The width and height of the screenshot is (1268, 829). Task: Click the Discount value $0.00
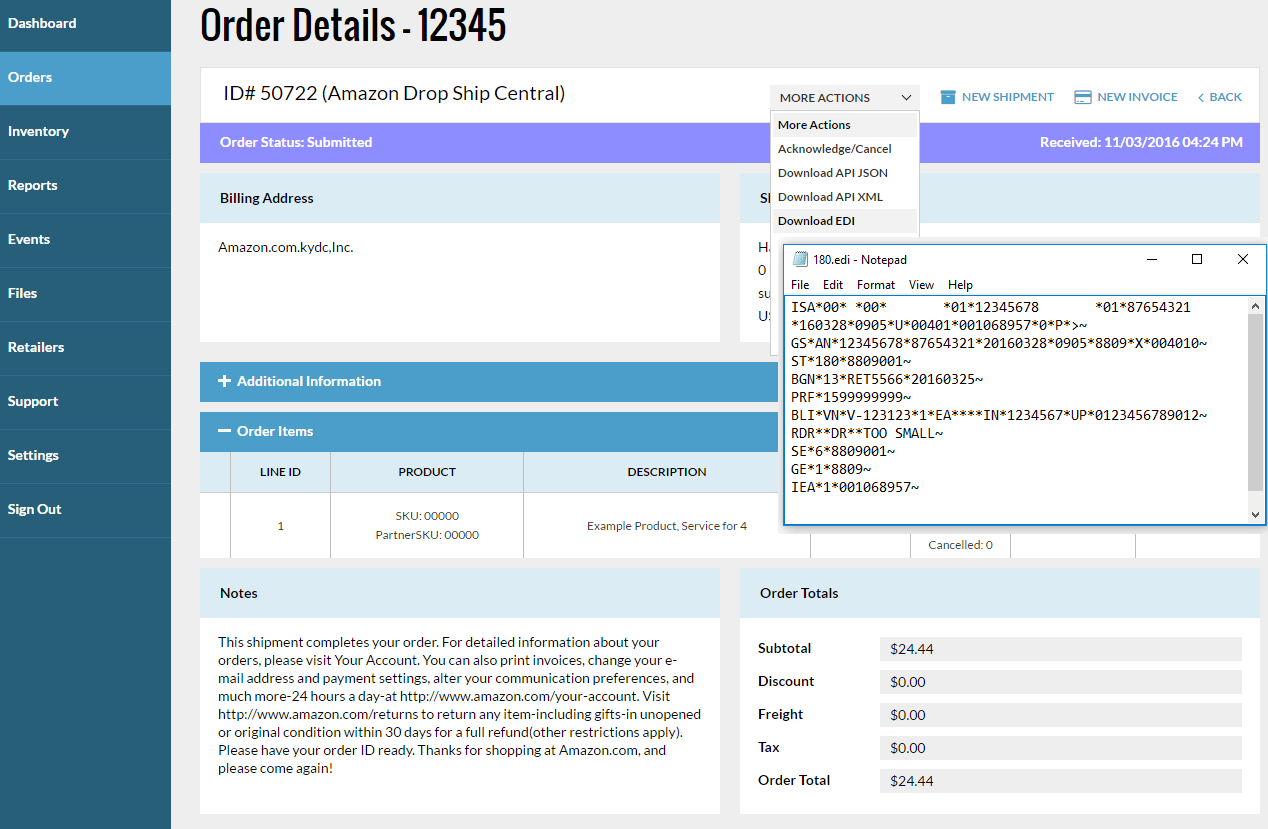coord(1061,682)
